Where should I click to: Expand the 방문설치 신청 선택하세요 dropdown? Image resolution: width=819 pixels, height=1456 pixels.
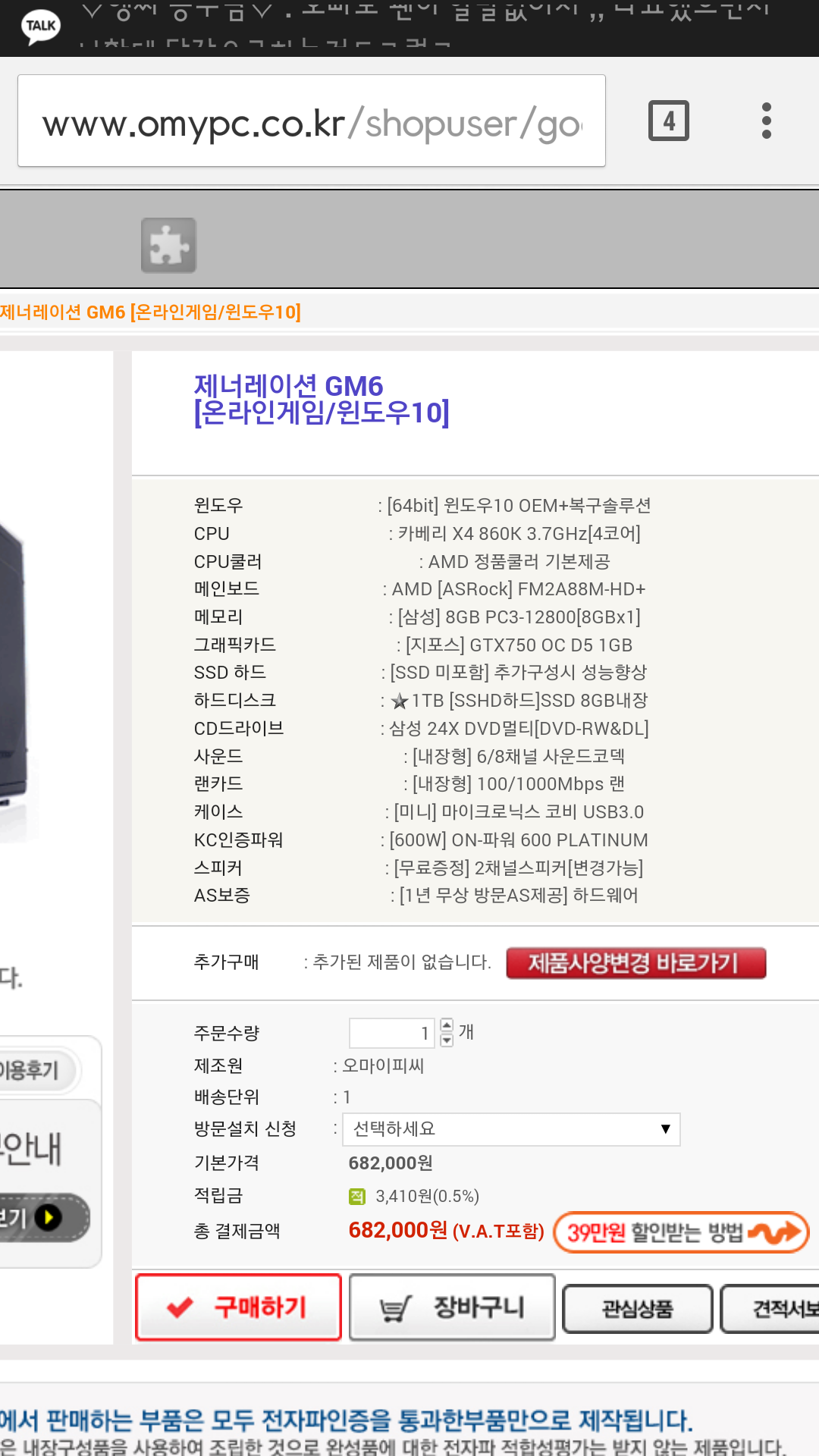tap(511, 1129)
